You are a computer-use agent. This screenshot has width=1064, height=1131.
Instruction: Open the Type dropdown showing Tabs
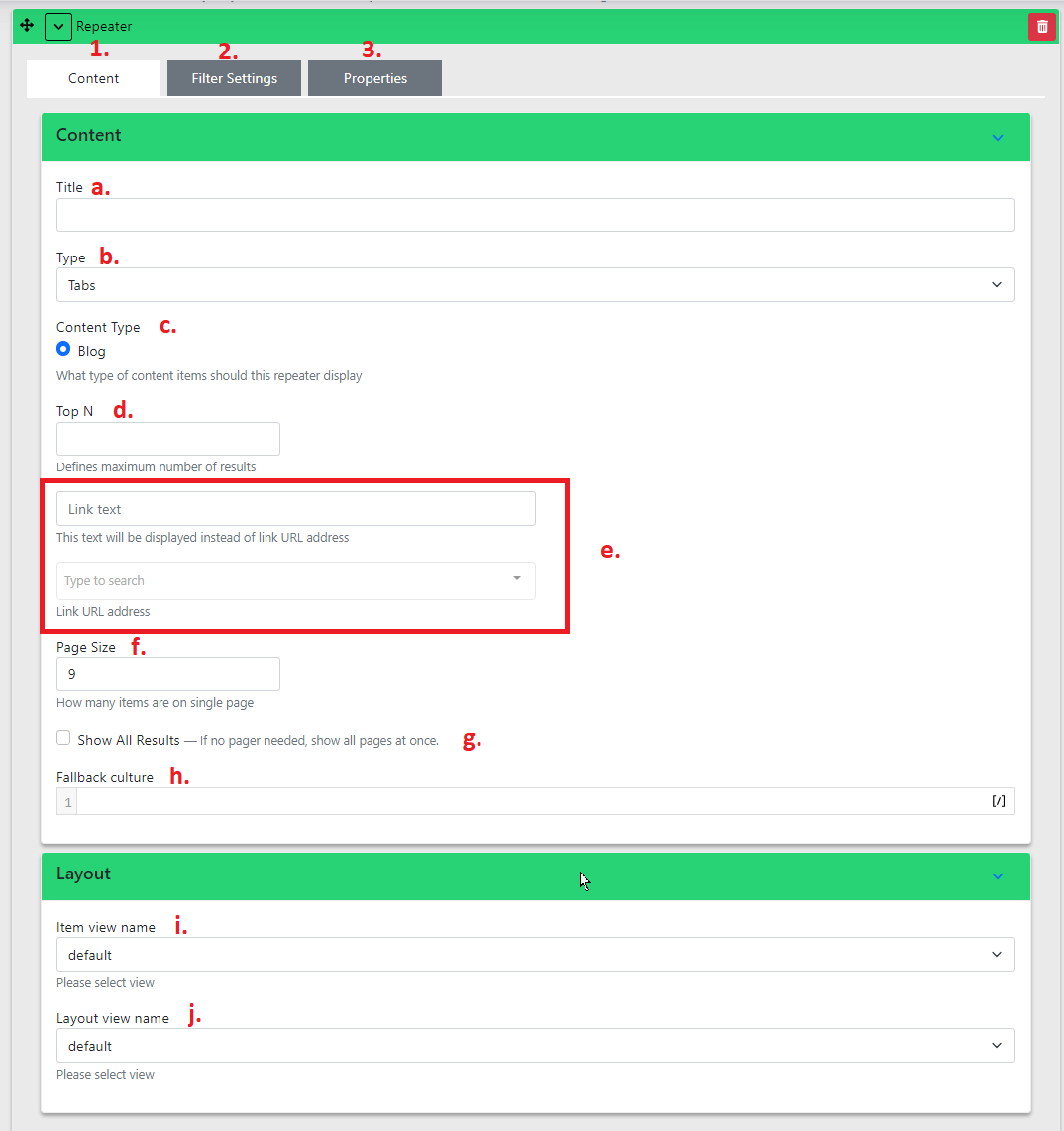(535, 285)
